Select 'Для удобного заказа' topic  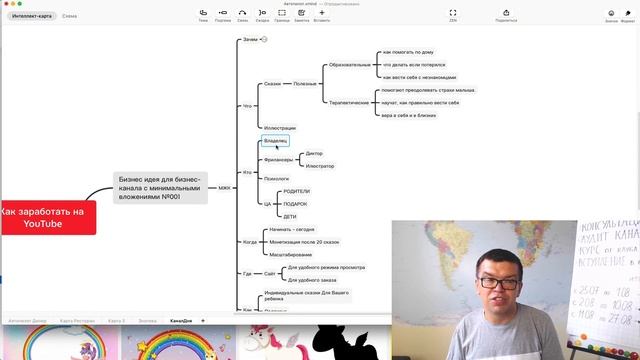coord(312,280)
